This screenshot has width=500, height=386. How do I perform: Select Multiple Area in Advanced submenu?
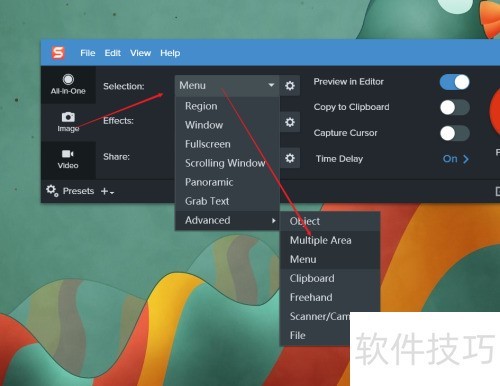[330, 240]
